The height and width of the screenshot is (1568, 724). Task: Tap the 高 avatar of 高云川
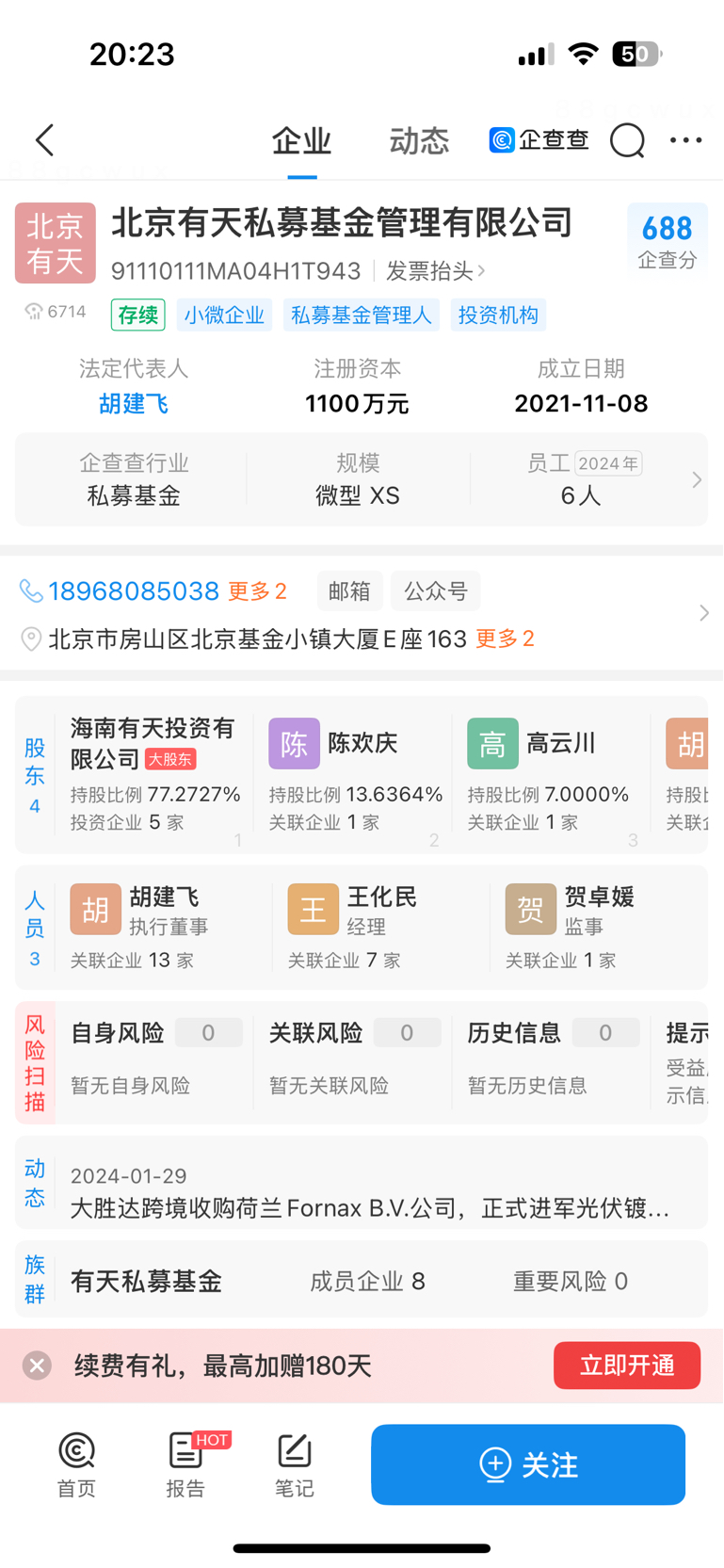(x=492, y=744)
